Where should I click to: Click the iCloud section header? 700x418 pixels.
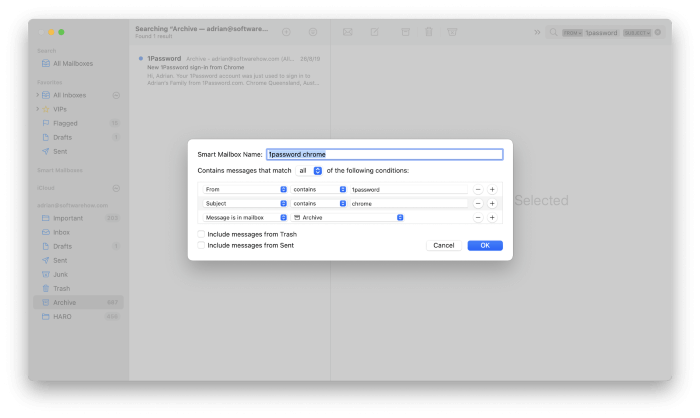pyautogui.click(x=46, y=188)
